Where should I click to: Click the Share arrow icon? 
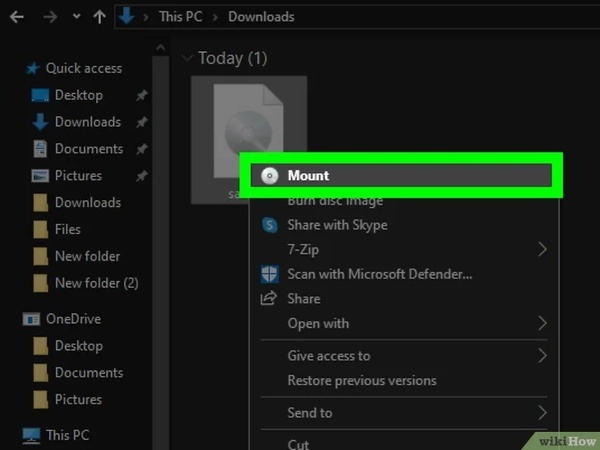tap(269, 298)
